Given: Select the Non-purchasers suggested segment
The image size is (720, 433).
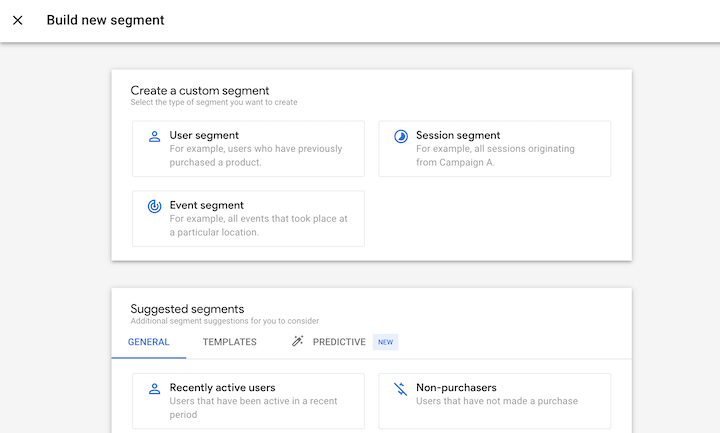Looking at the screenshot, I should coord(494,400).
